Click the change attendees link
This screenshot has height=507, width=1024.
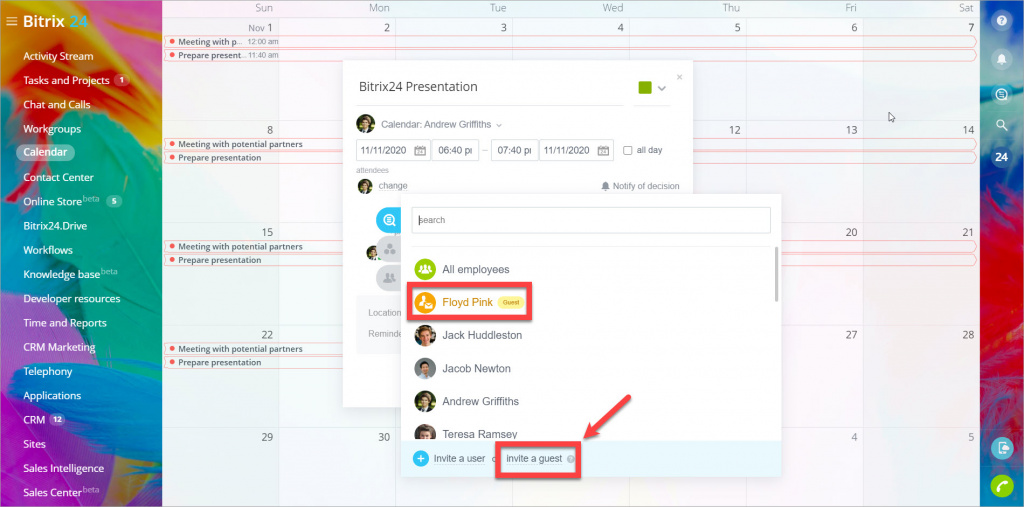pyautogui.click(x=393, y=186)
